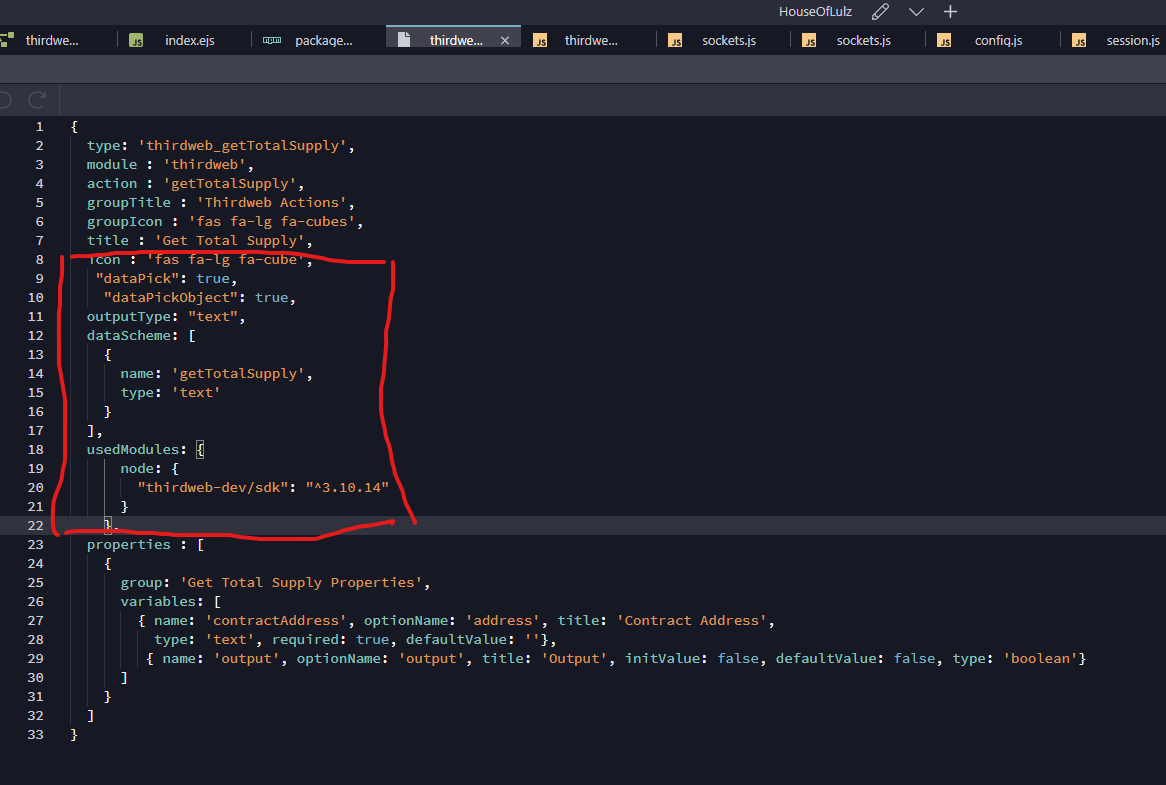Click the npm icon on the package tab

272,40
